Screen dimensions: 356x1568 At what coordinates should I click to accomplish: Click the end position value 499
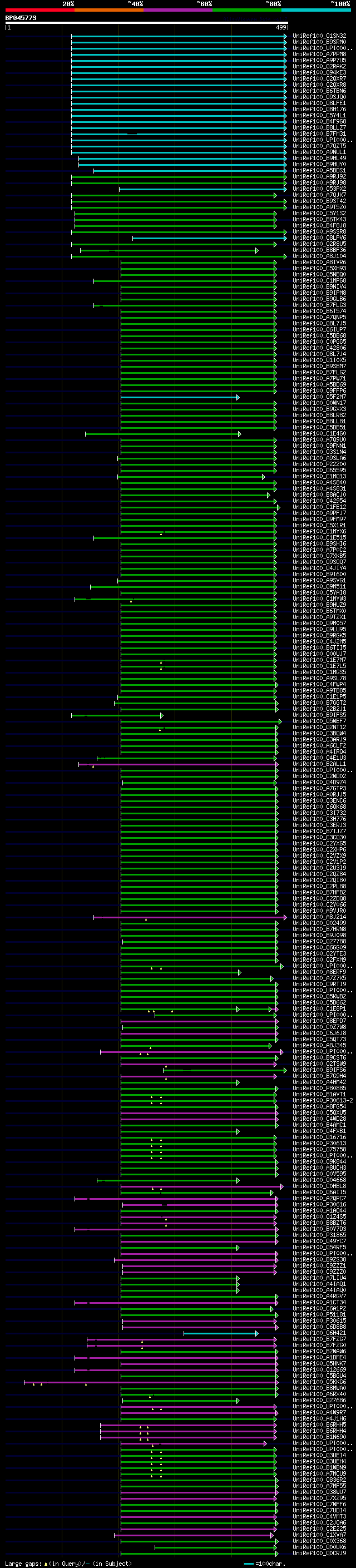[281, 27]
